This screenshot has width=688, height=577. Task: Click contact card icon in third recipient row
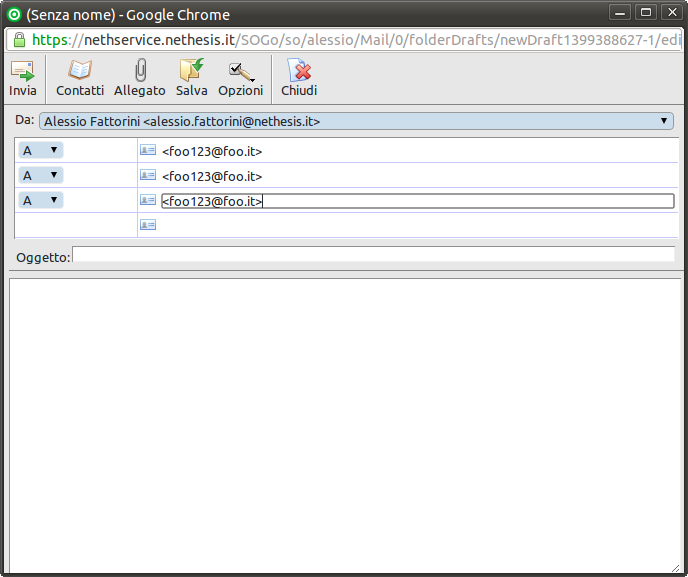(148, 200)
